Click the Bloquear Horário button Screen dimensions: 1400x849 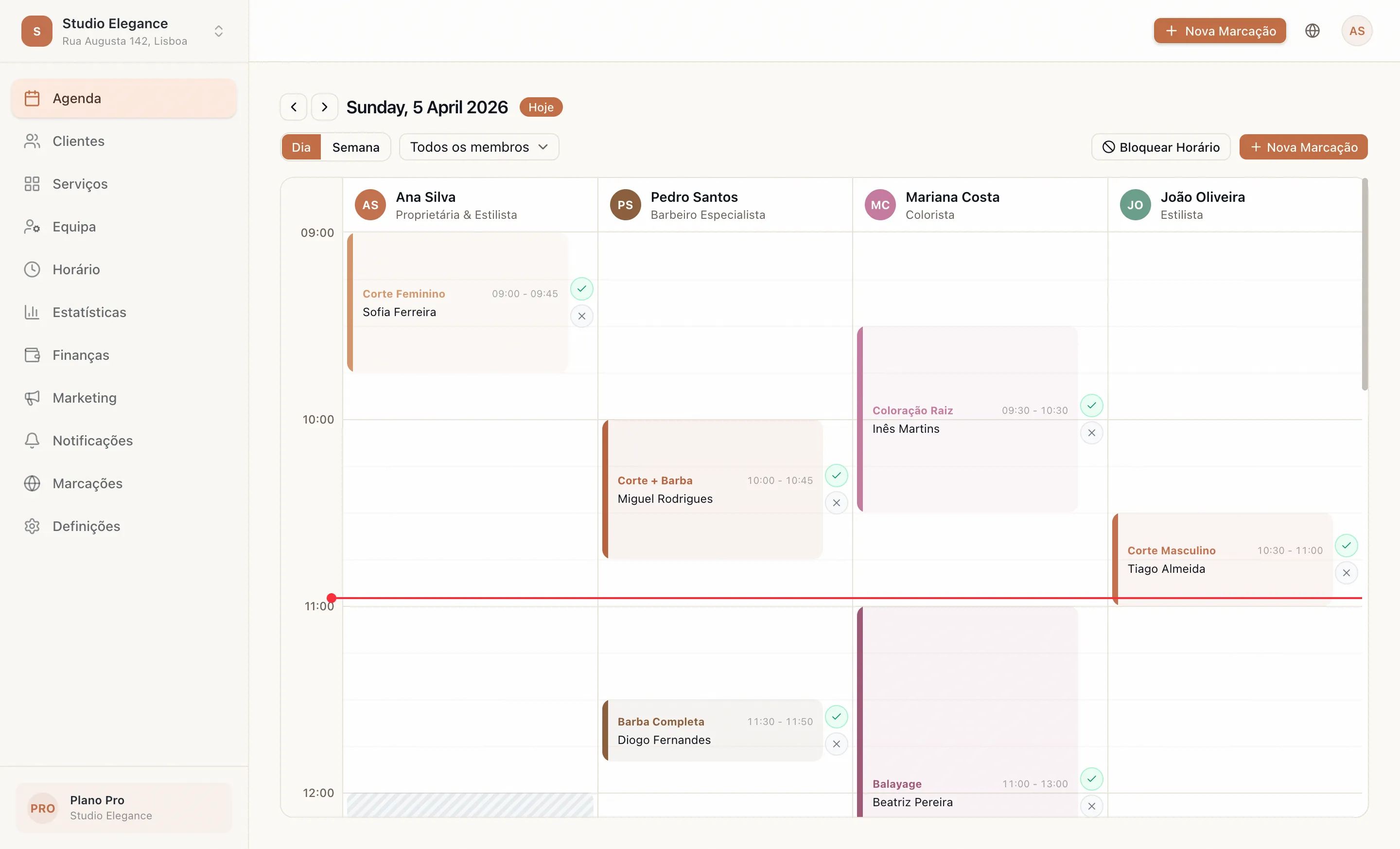coord(1161,147)
